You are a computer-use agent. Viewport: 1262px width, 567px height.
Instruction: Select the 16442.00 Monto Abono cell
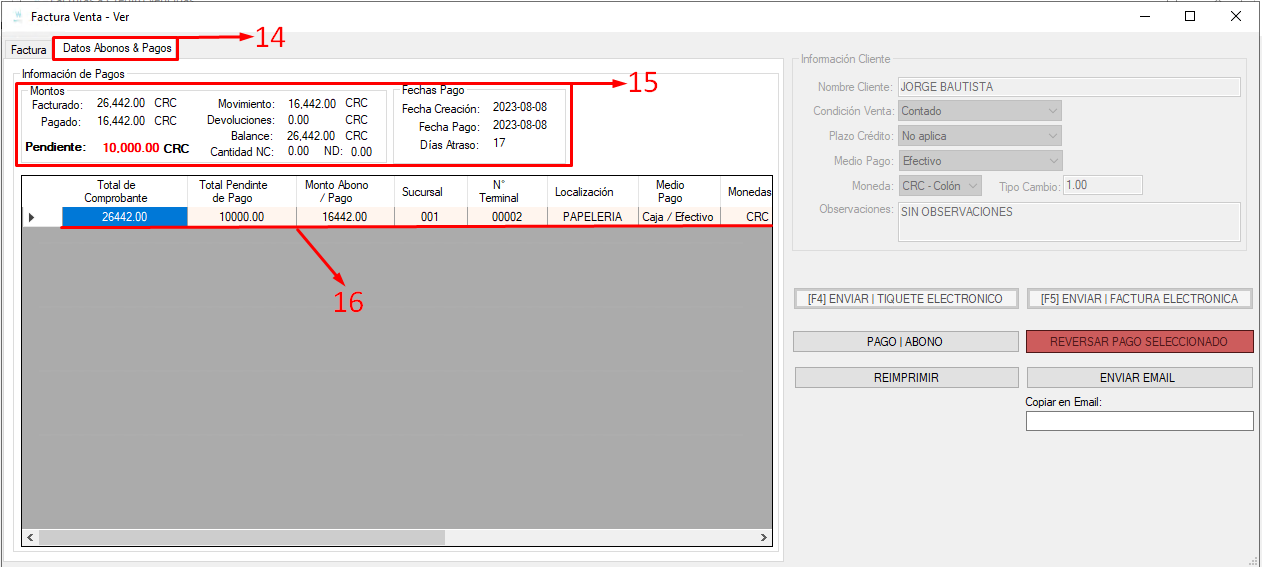coord(344,216)
